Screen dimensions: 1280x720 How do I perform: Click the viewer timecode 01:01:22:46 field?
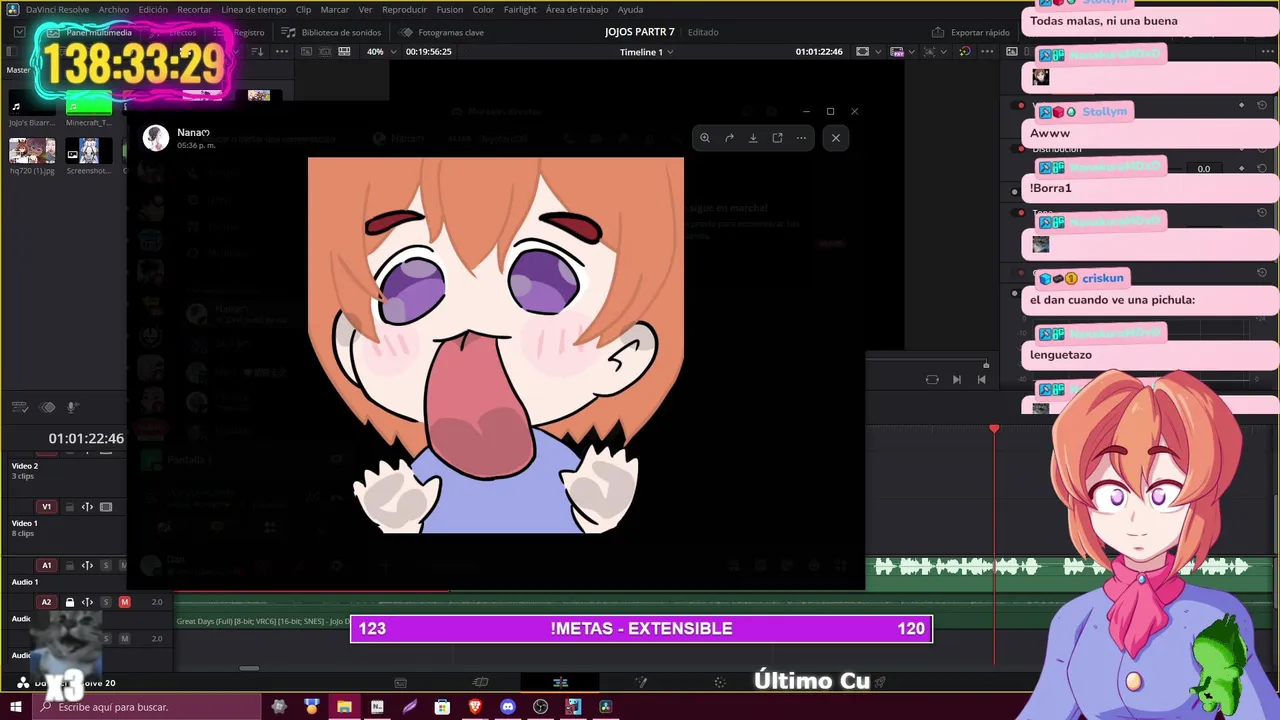[819, 52]
